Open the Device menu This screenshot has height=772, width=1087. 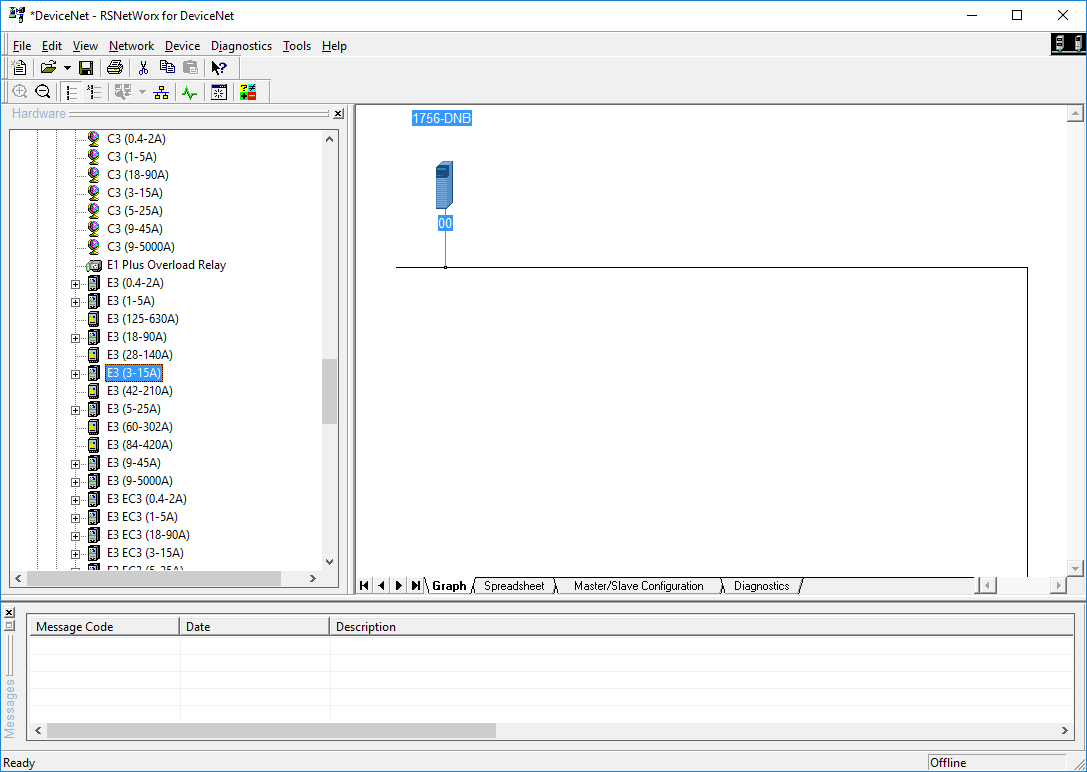[x=182, y=46]
